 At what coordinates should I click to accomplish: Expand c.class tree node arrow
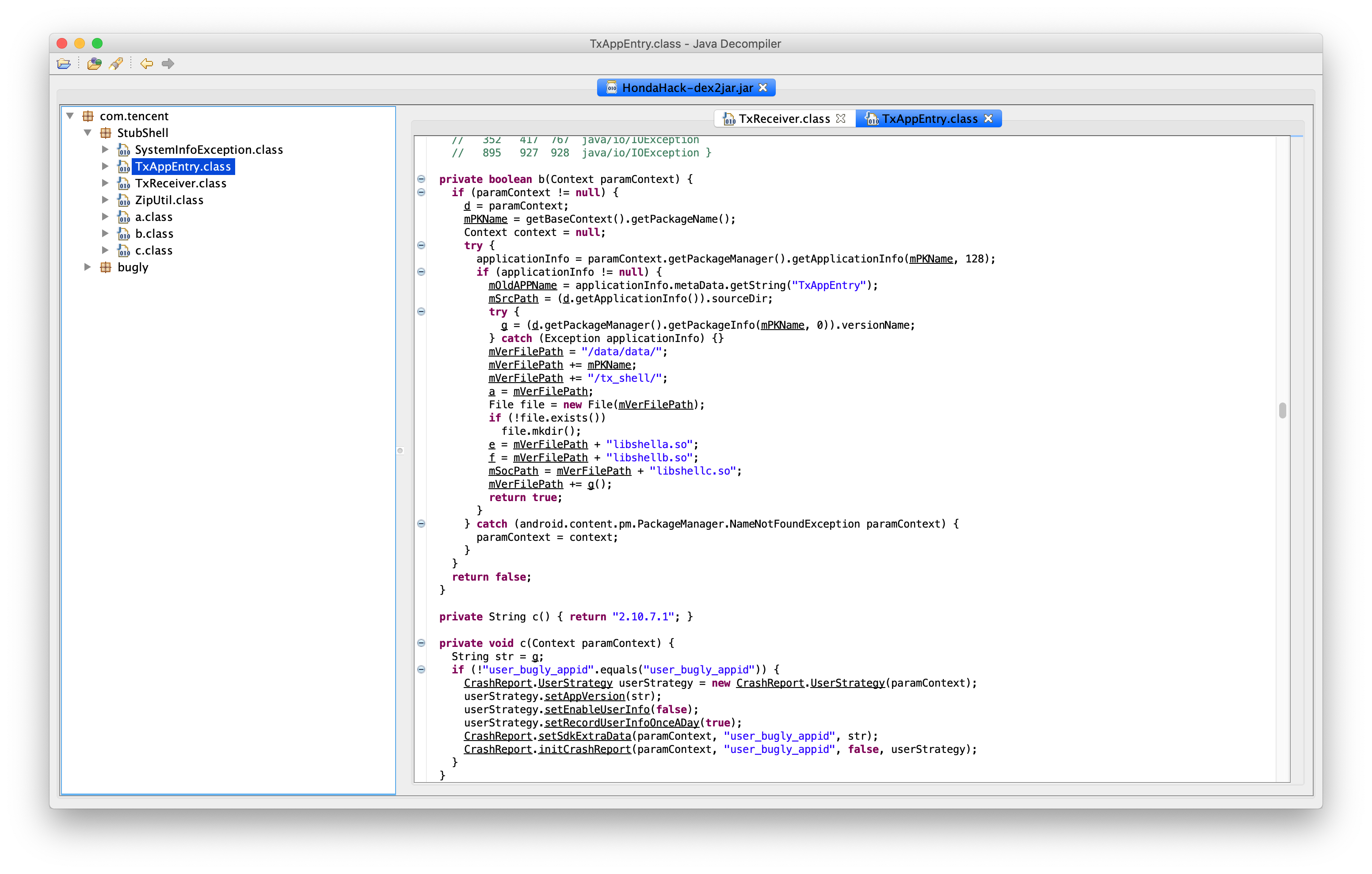[x=105, y=250]
